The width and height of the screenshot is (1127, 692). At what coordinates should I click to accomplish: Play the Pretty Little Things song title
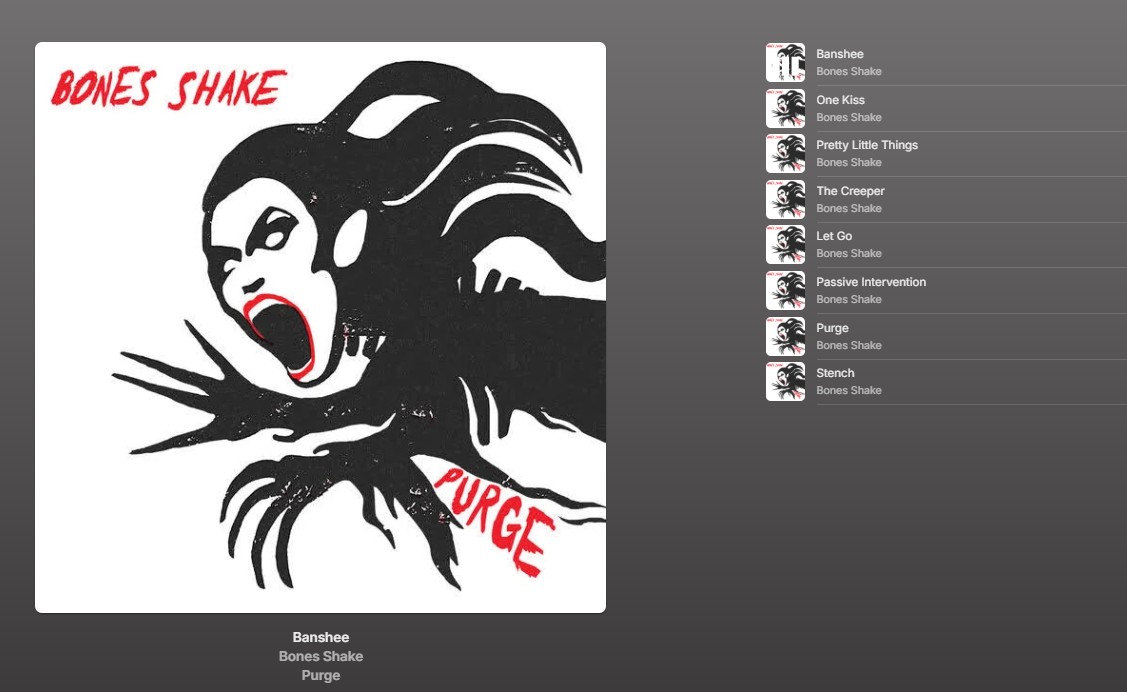(x=866, y=145)
